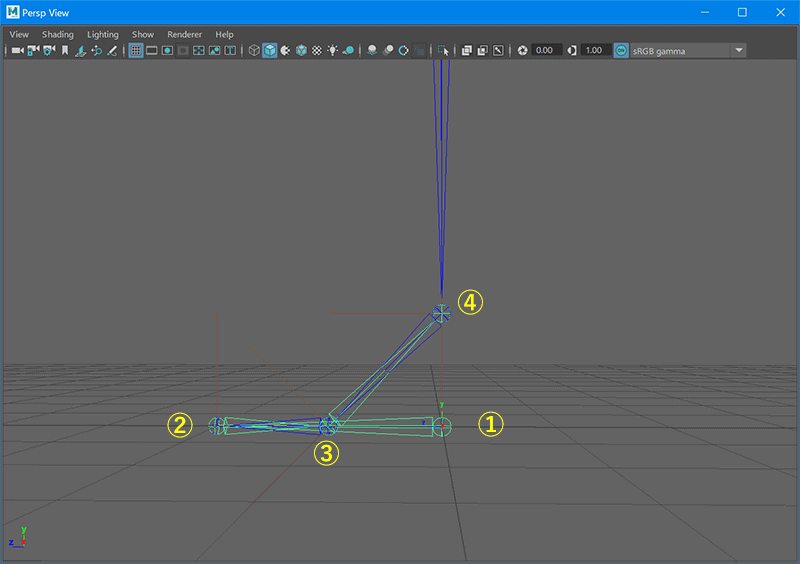
Task: Click the Use Default Material icon
Action: tap(286, 50)
